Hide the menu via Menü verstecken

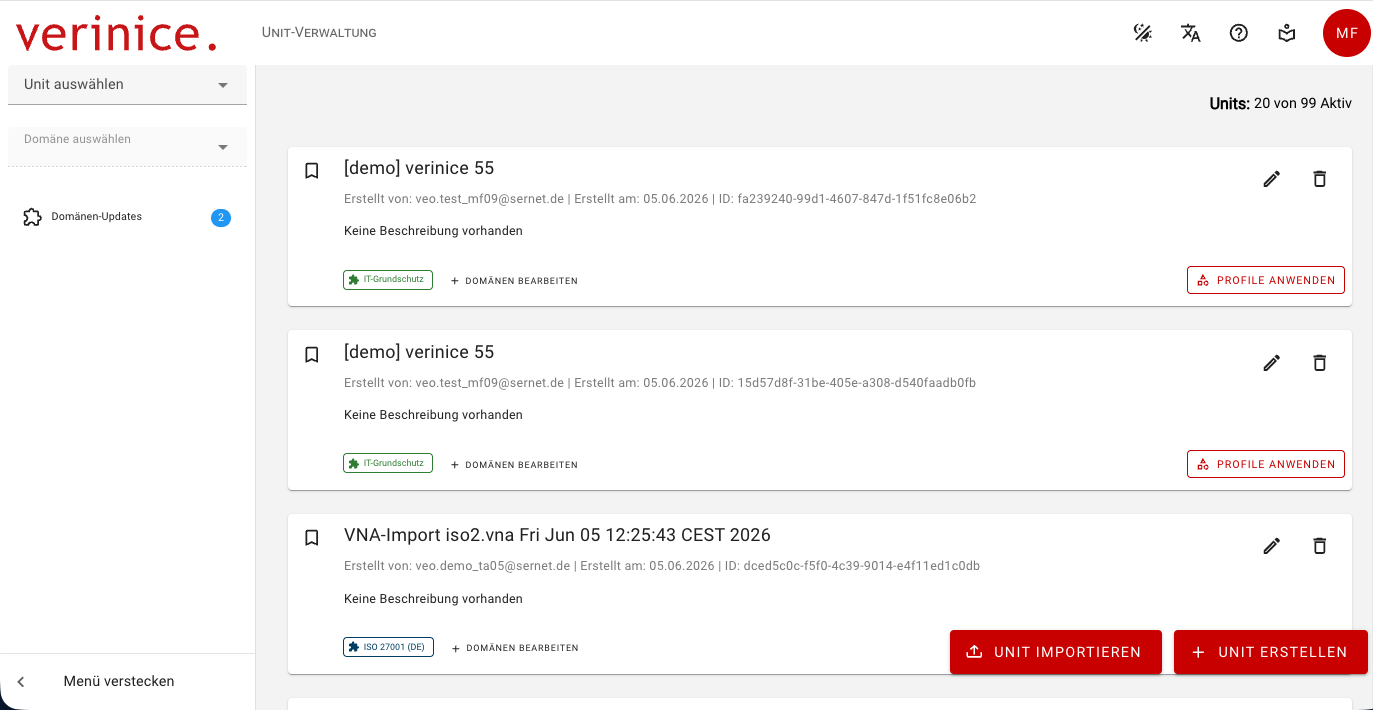click(x=127, y=682)
